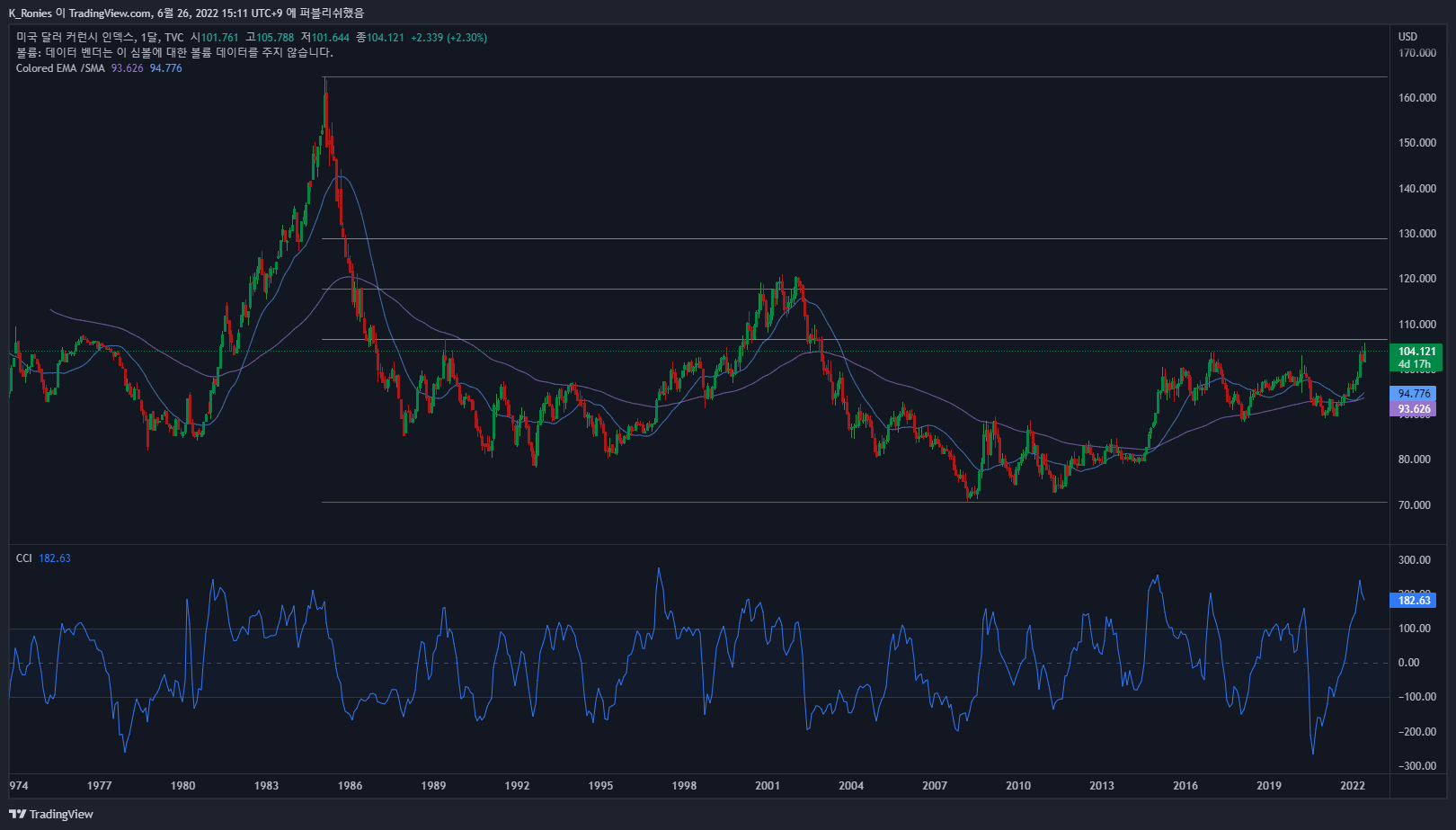
Task: Click the 2001 year label on time axis
Action: click(x=768, y=786)
